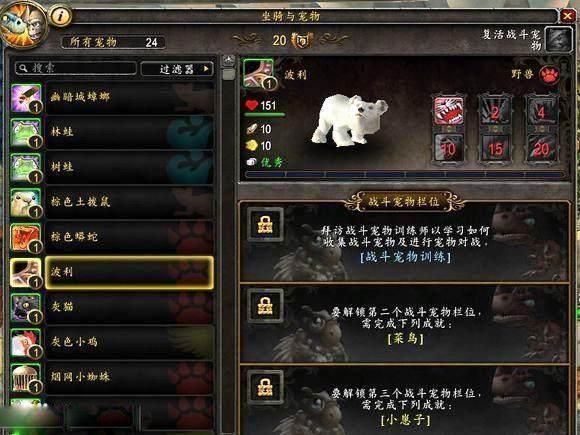The height and width of the screenshot is (435, 580).
Task: Select 灰猫 in the pet list
Action: click(112, 307)
